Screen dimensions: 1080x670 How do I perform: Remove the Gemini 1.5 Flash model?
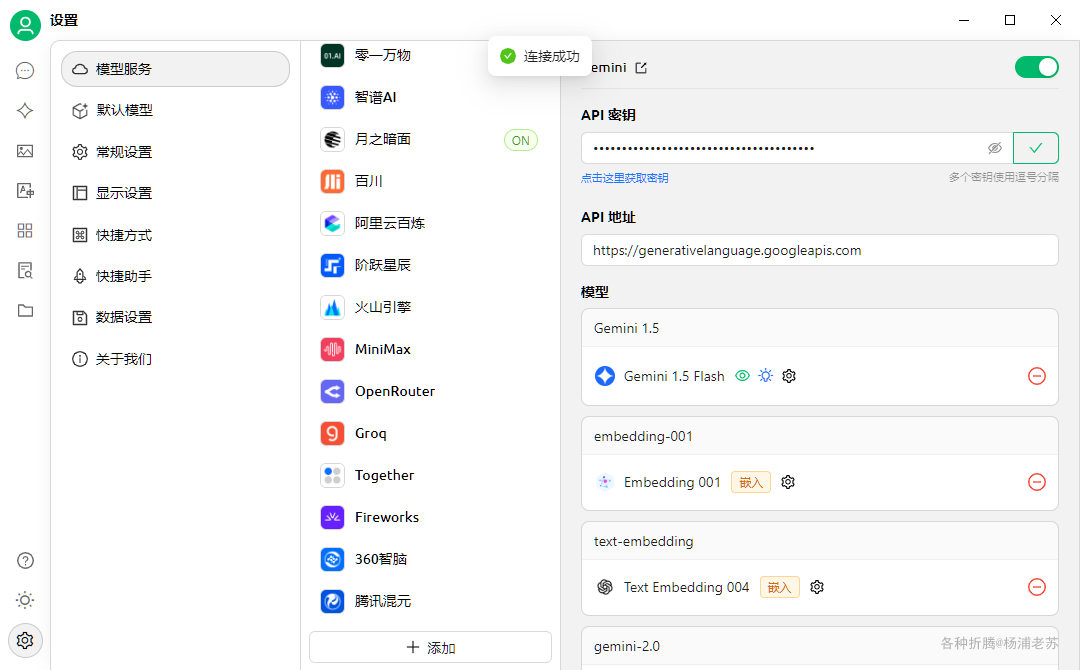(x=1037, y=376)
